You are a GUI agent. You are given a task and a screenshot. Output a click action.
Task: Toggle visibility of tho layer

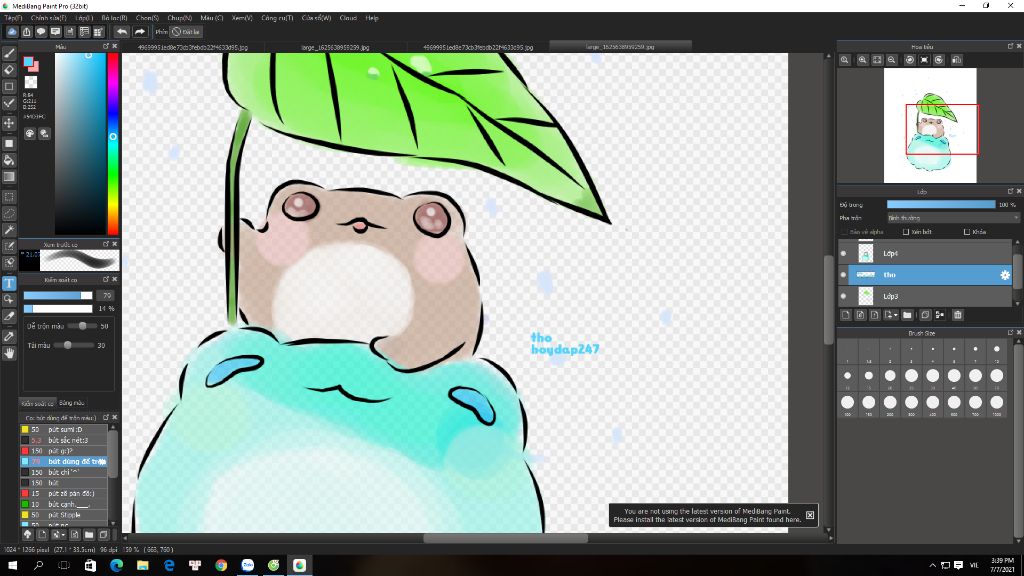click(843, 275)
